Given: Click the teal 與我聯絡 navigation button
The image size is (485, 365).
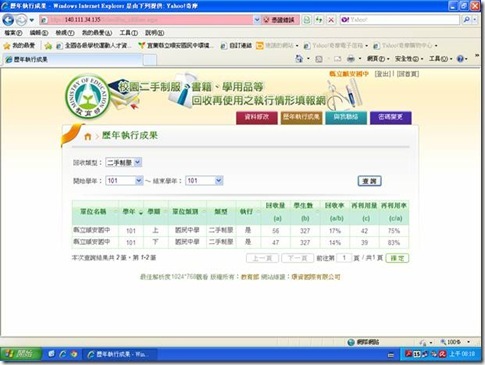Looking at the screenshot, I should (346, 118).
